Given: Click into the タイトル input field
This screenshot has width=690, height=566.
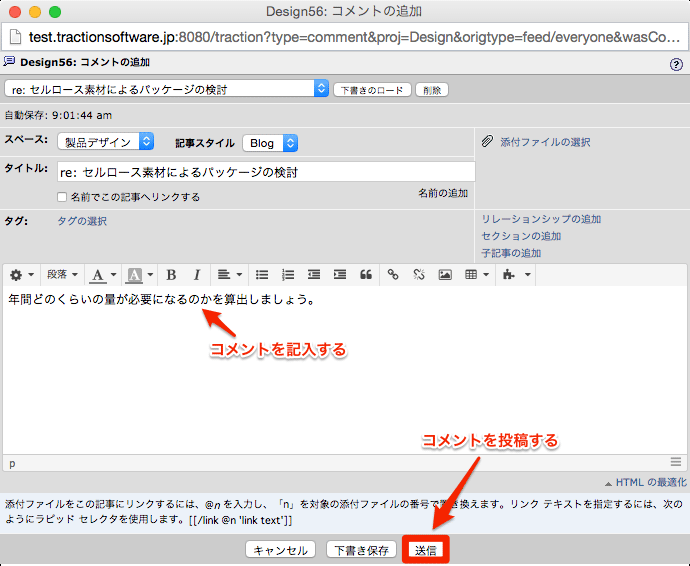Looking at the screenshot, I should coord(266,172).
